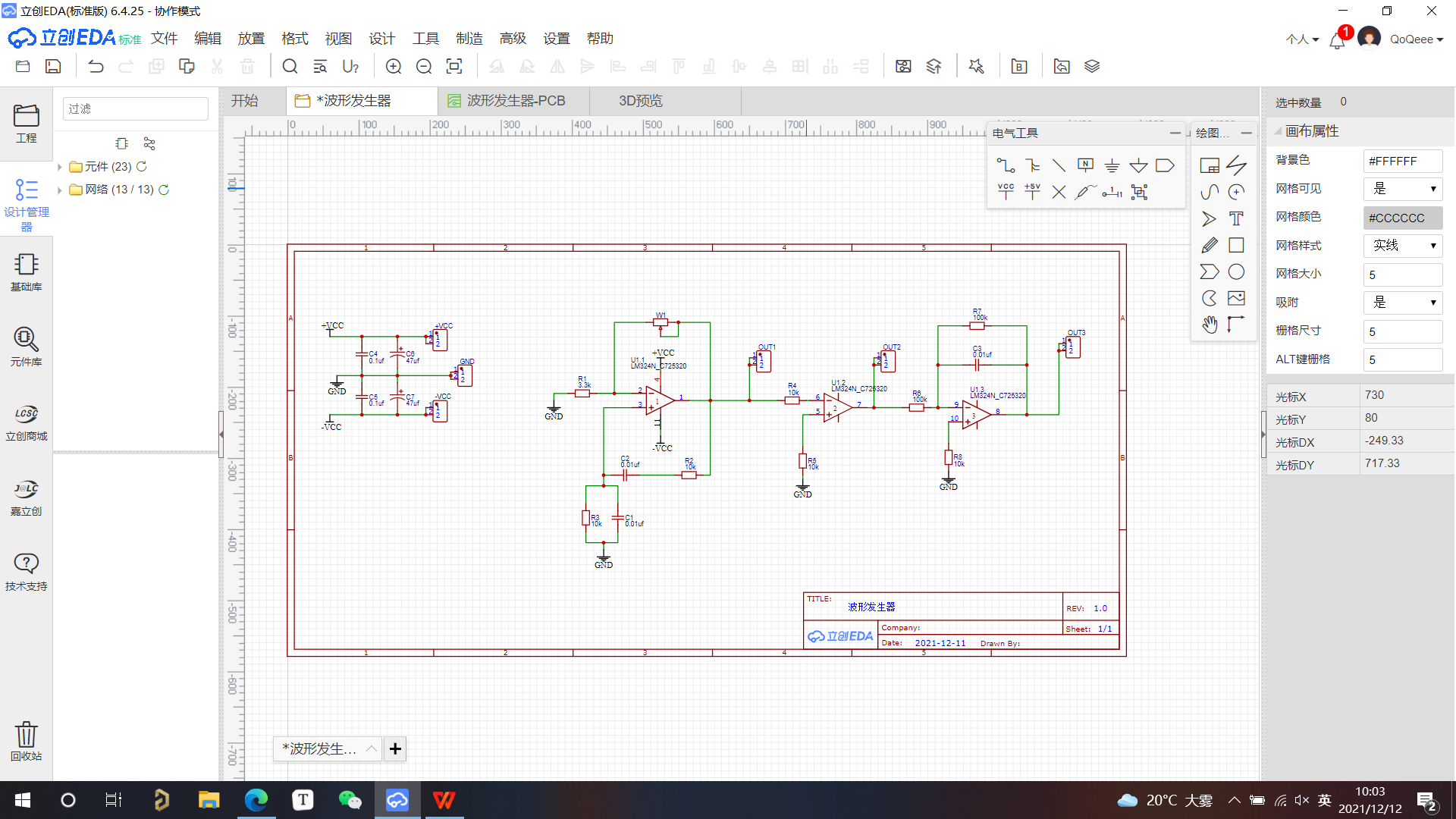
Task: Place a VCC power flag
Action: tap(1006, 190)
